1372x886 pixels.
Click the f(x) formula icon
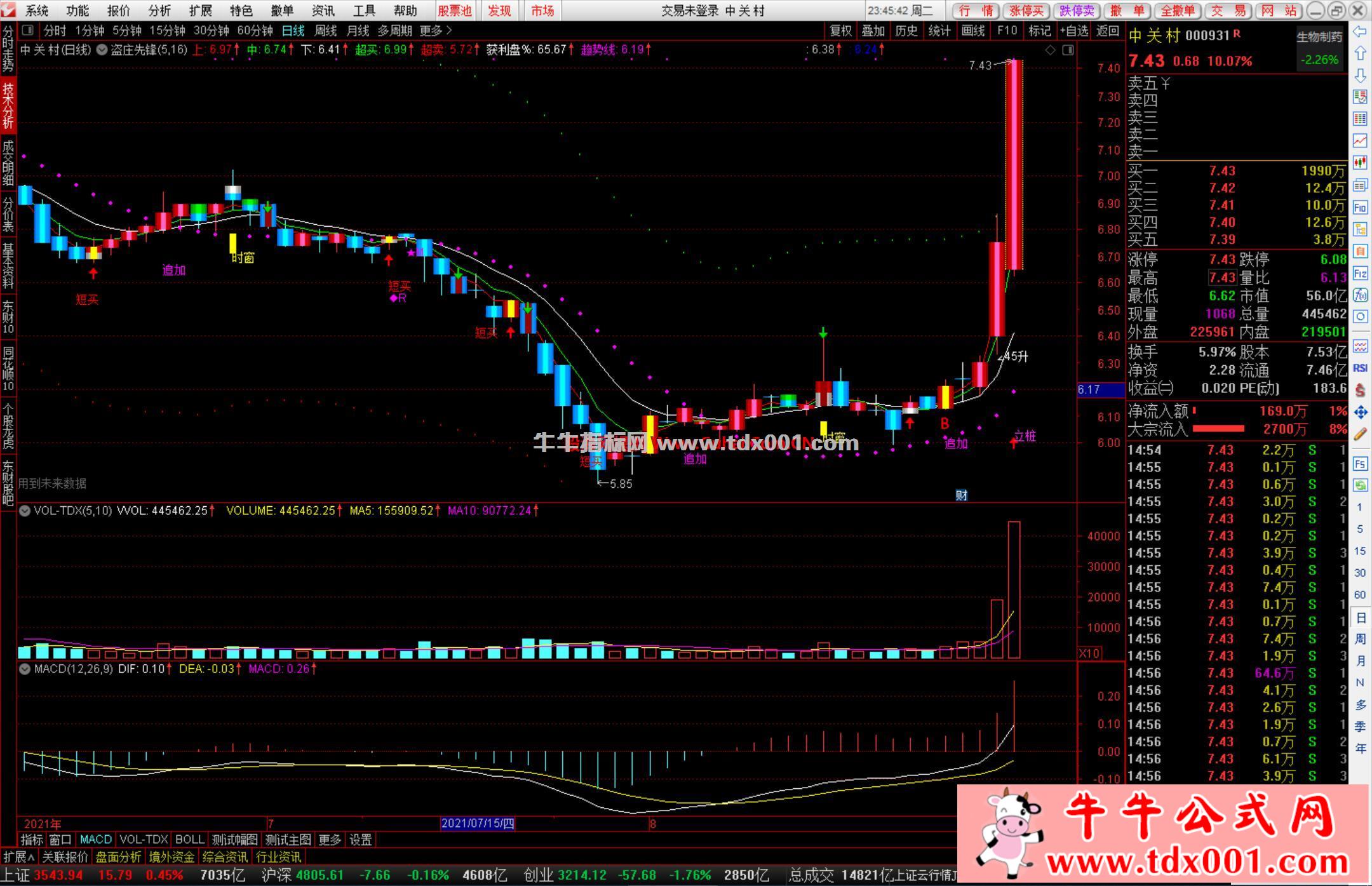tap(1360, 295)
